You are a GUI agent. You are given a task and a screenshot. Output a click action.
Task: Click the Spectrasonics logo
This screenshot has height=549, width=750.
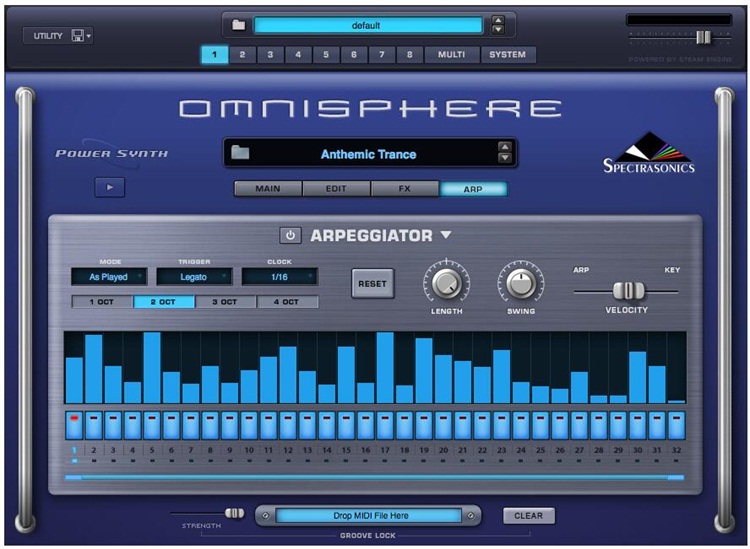tap(649, 153)
